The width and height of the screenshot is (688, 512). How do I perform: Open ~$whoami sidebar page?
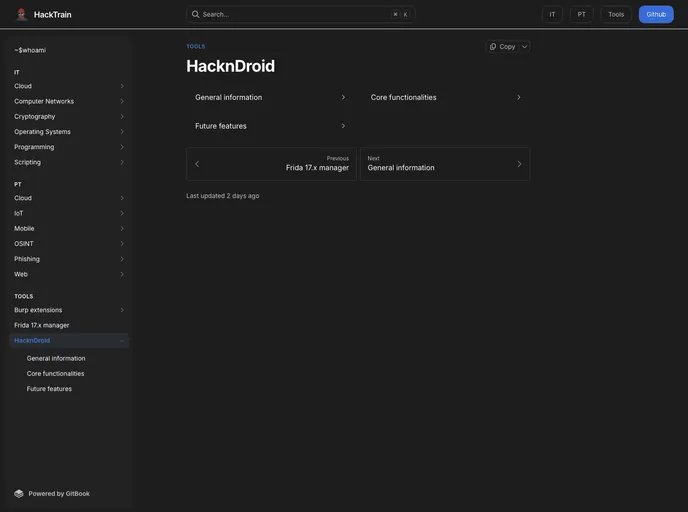click(69, 50)
